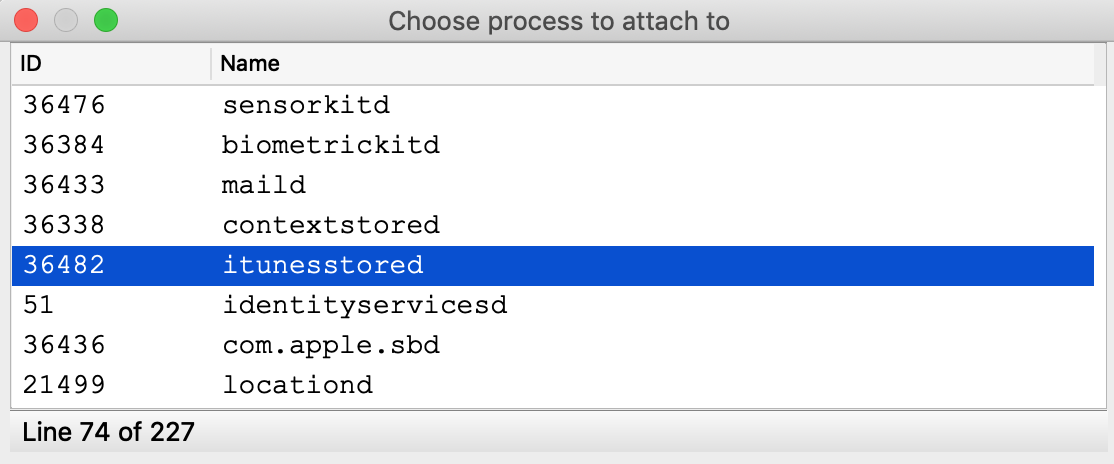
Task: Choose the biometrickitd process entry
Action: click(x=330, y=145)
